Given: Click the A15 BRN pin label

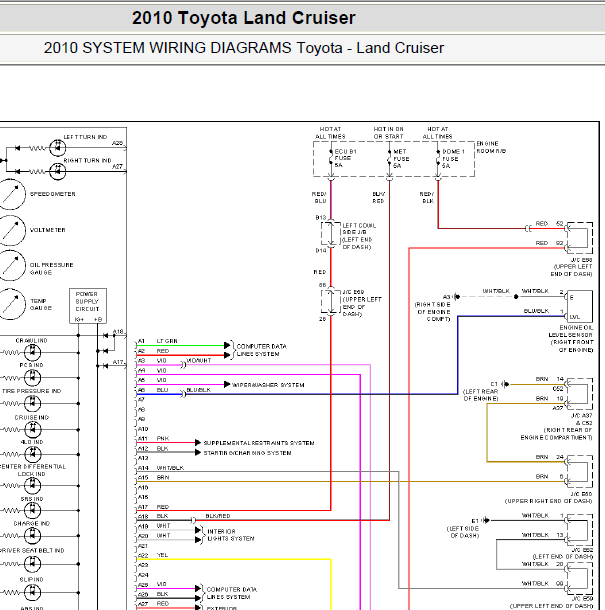Looking at the screenshot, I should coord(154,477).
